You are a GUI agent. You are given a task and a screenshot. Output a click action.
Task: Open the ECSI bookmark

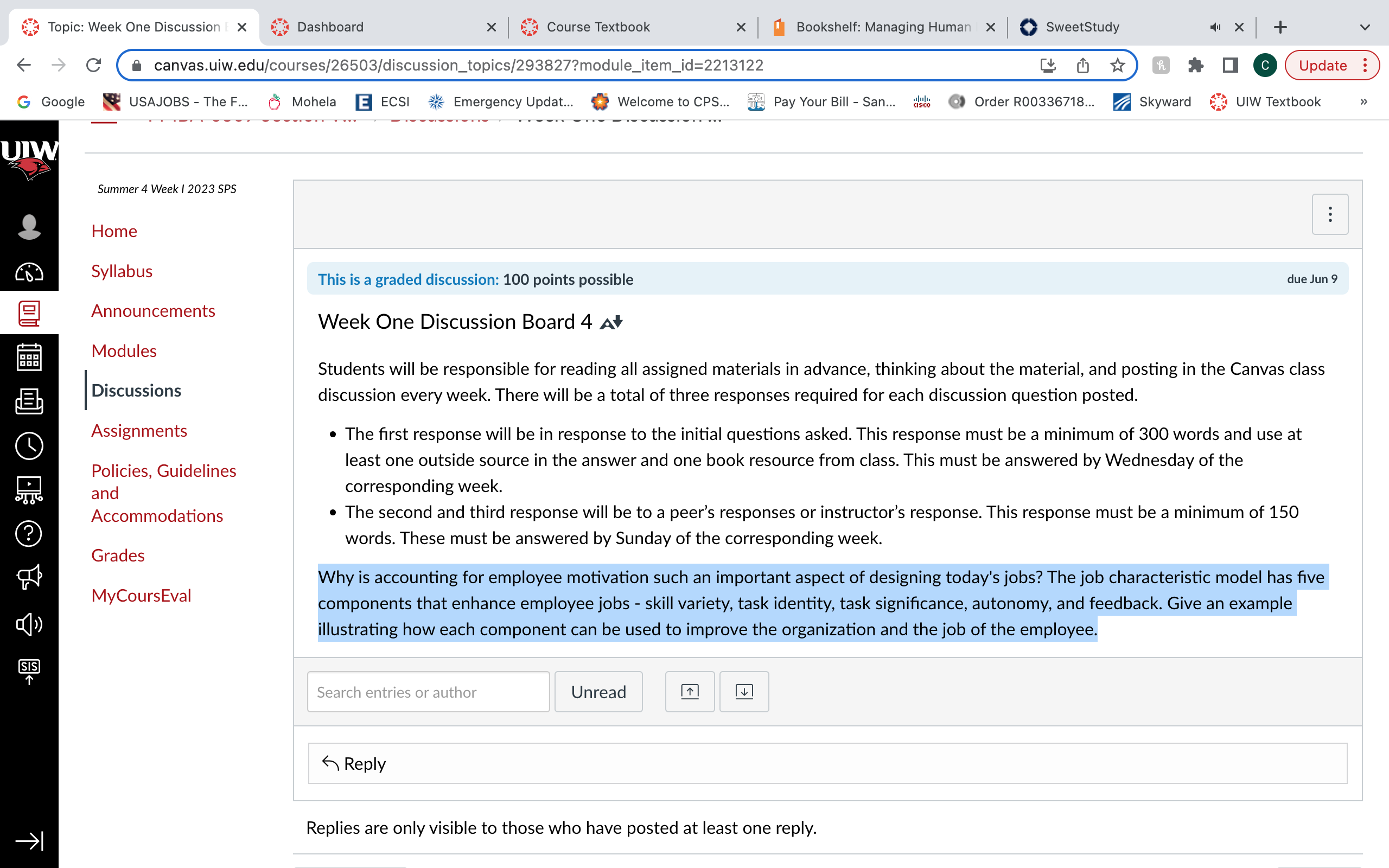383,101
